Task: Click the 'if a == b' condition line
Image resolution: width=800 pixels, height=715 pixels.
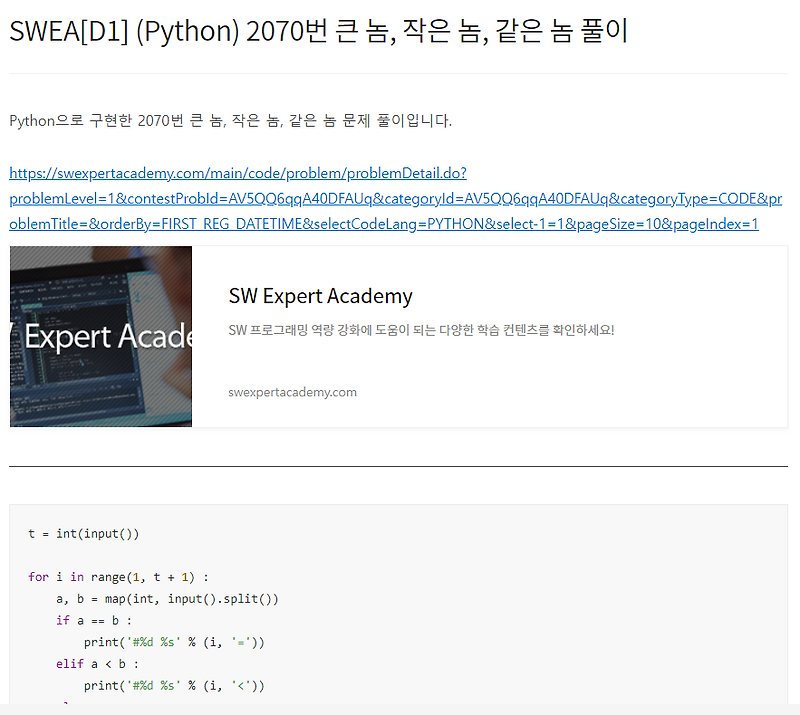Action: [95, 620]
